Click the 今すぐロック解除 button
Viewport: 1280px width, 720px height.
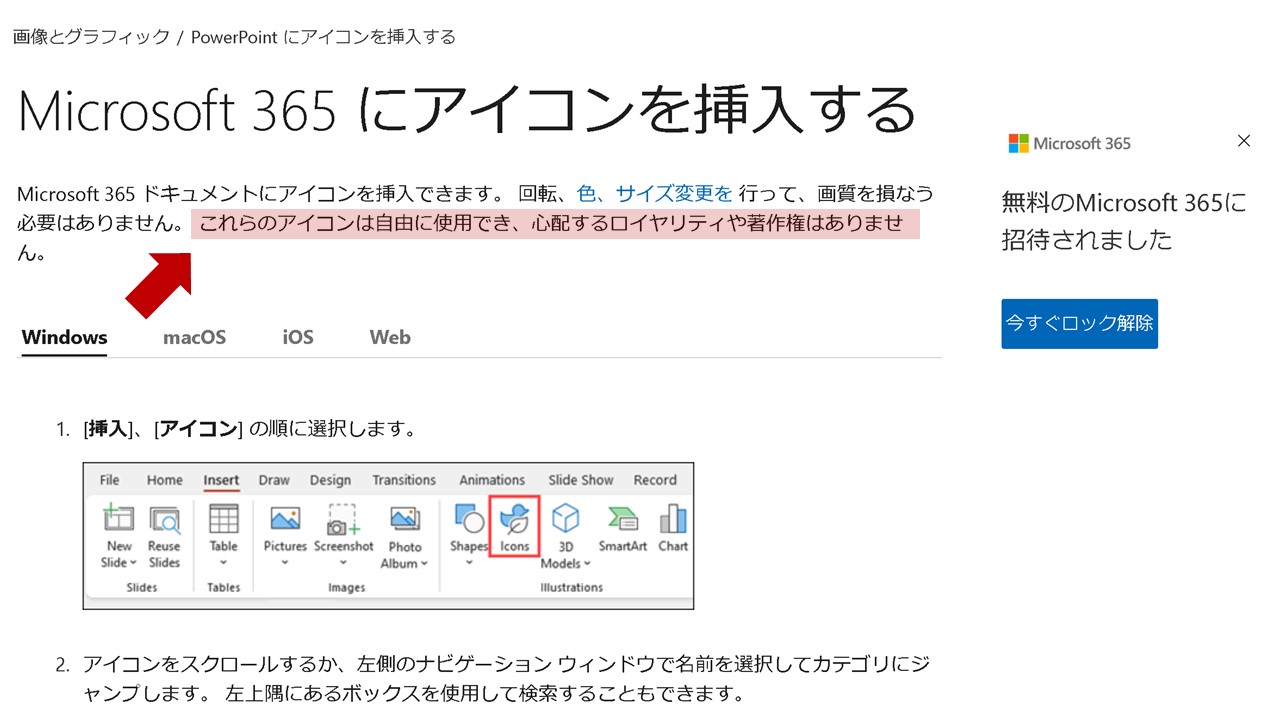[x=1079, y=323]
